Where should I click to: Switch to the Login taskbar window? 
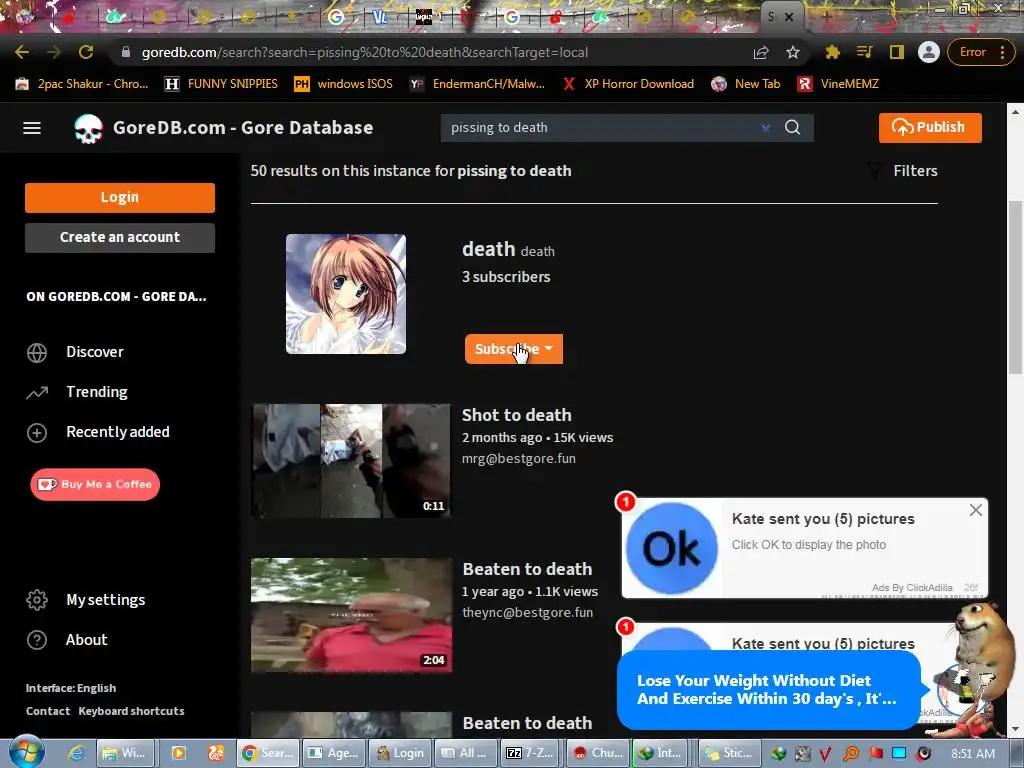(x=400, y=753)
